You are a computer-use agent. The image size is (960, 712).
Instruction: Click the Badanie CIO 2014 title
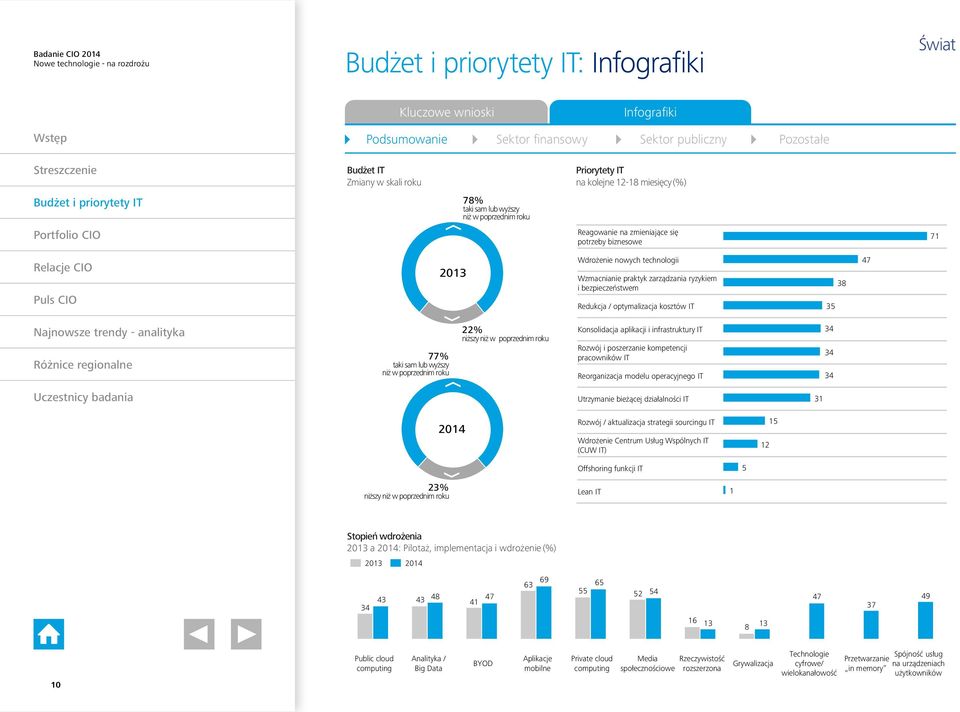click(x=67, y=54)
